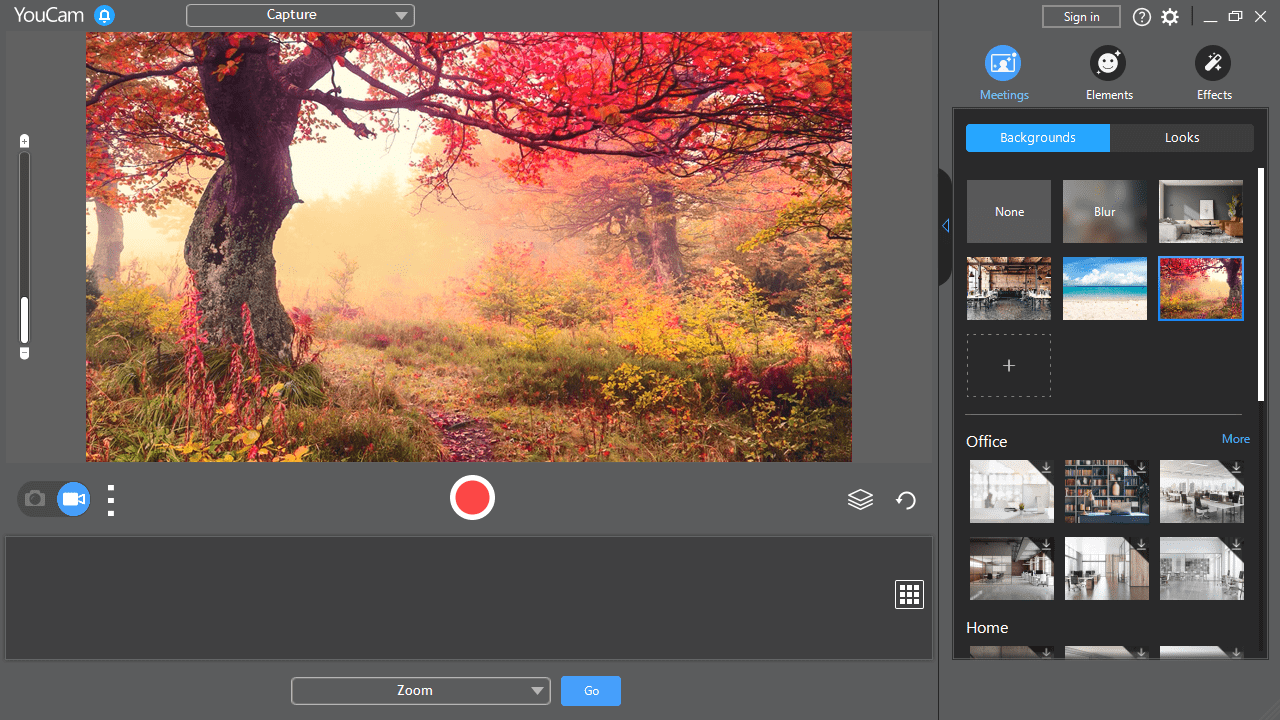
Task: Open the help question mark icon
Action: tap(1141, 17)
